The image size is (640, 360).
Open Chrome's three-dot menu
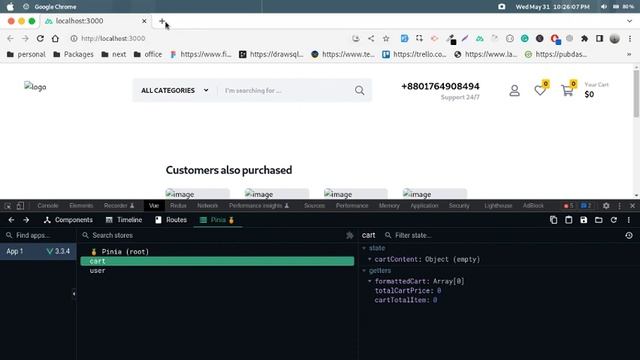[630, 38]
